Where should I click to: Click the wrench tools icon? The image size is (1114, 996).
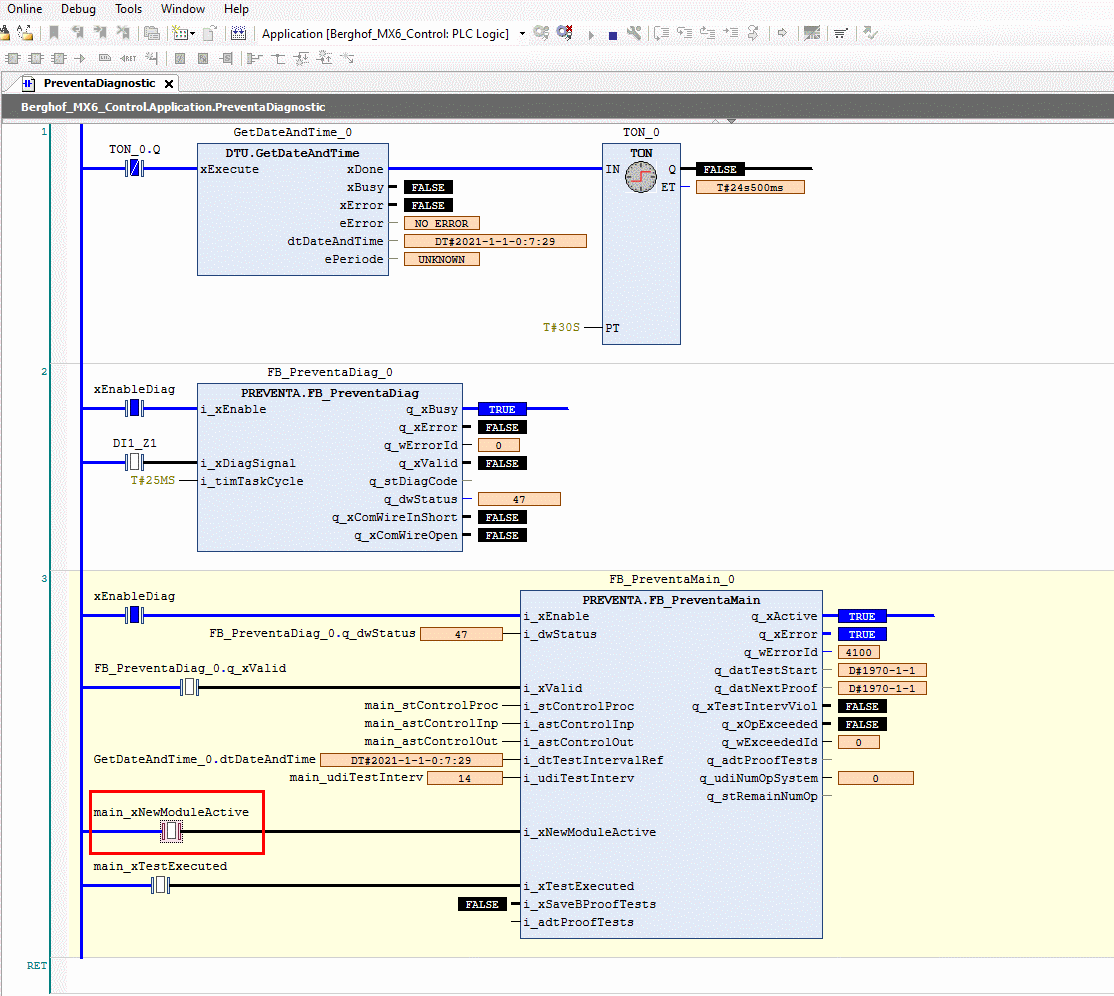(x=634, y=33)
